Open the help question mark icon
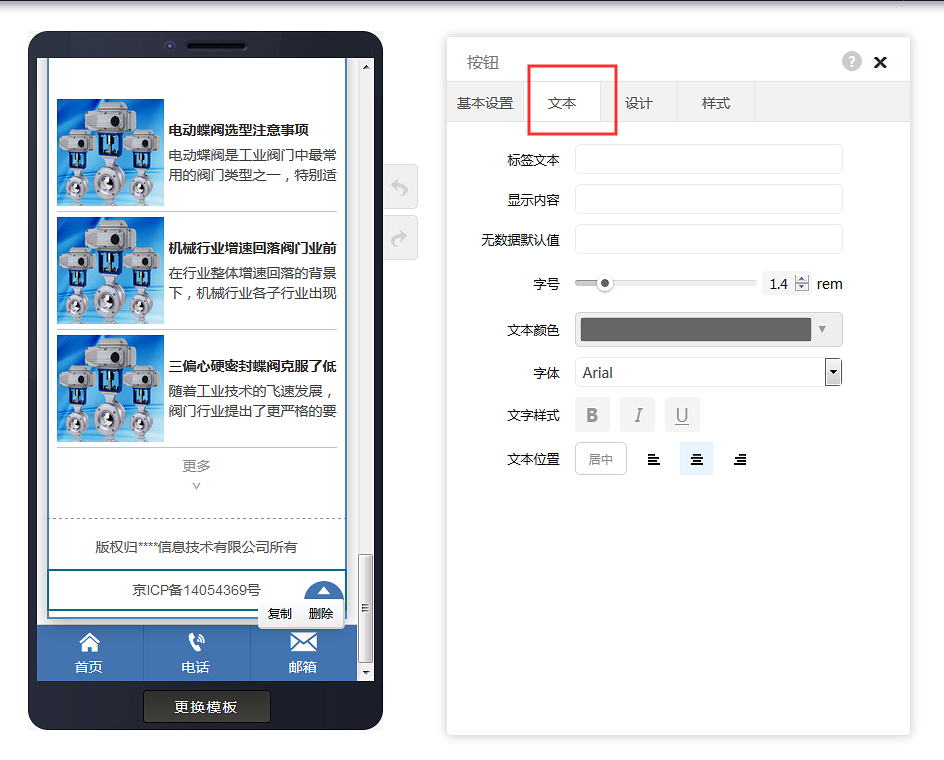 pos(851,61)
